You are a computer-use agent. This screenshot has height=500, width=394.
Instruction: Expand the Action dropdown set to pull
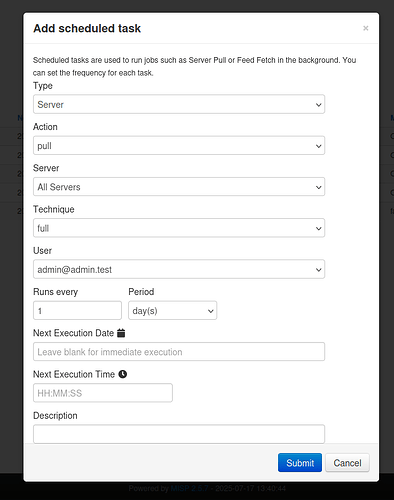[179, 146]
